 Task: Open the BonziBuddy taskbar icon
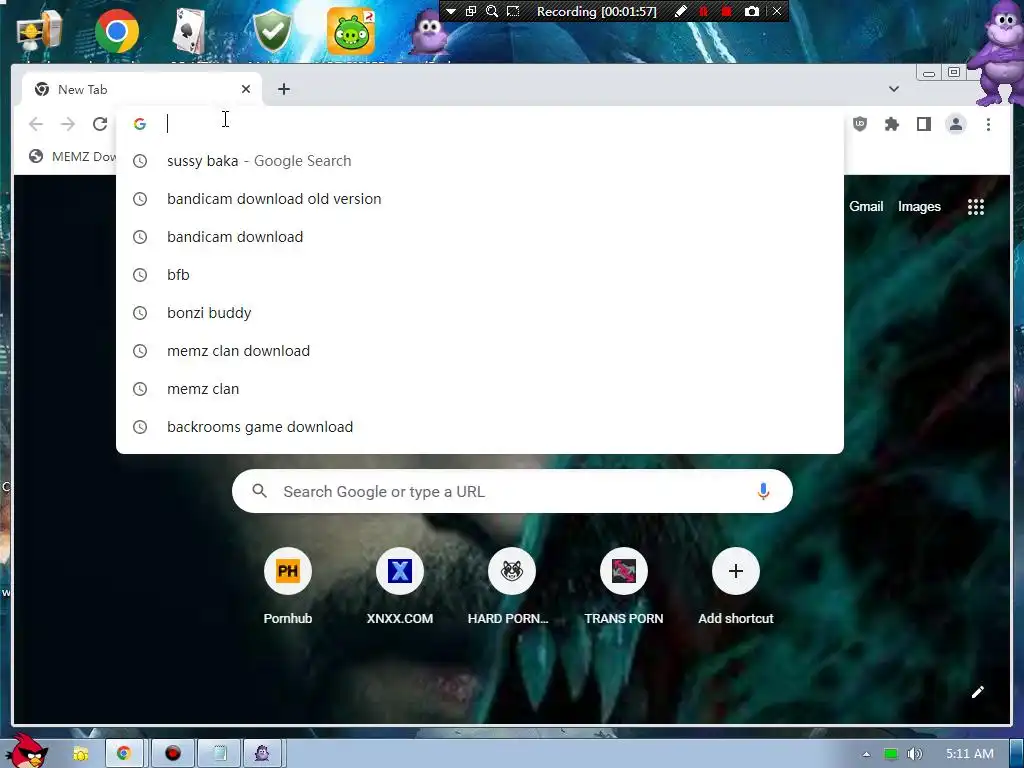pos(263,754)
